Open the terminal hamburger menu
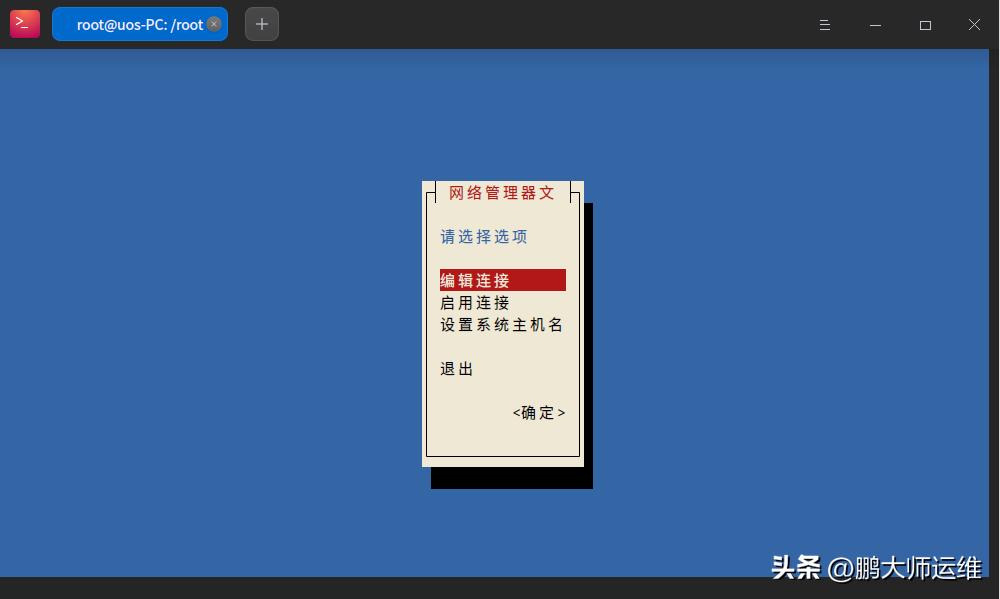The width and height of the screenshot is (1000, 599). 824,25
